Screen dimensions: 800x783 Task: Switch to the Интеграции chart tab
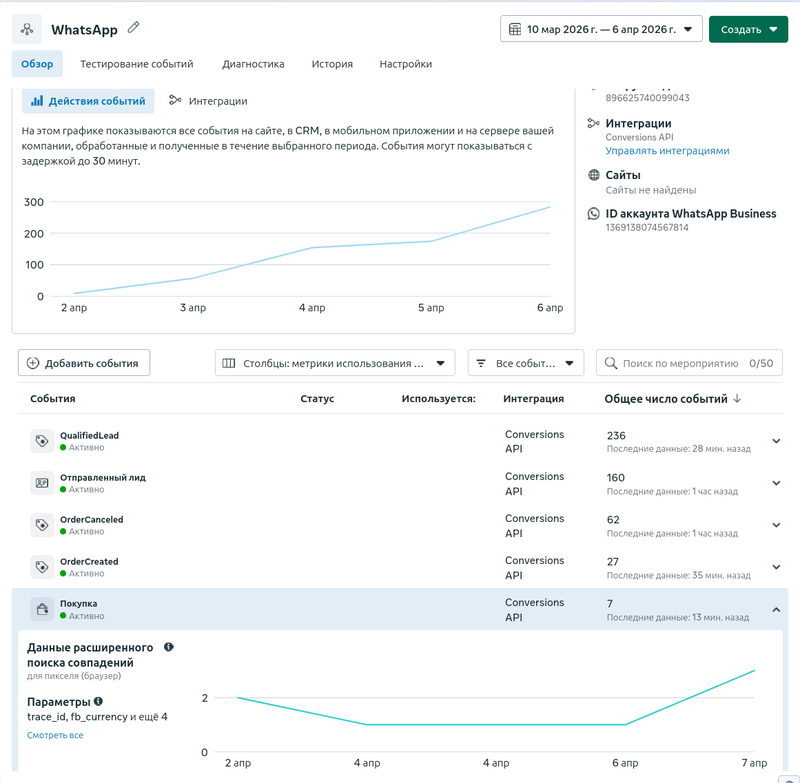[x=208, y=101]
